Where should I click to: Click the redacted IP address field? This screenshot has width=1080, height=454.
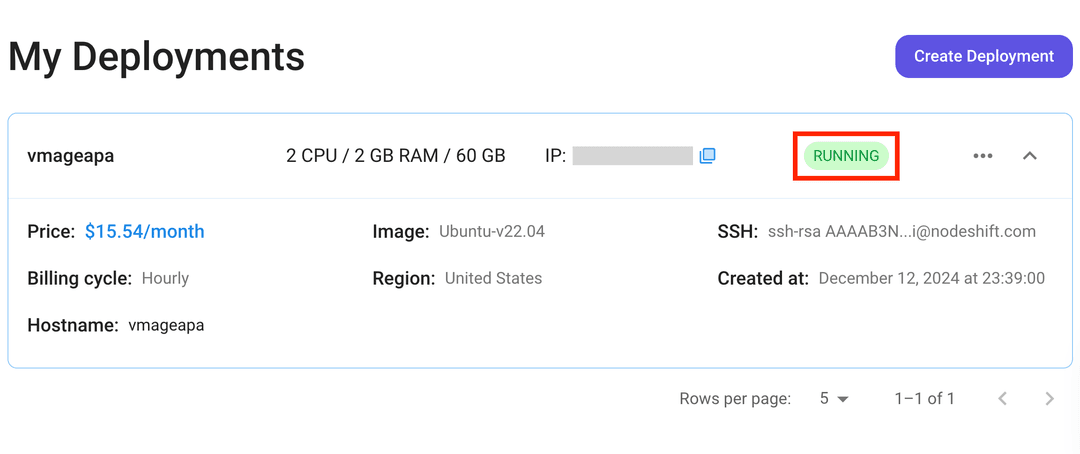pos(632,156)
